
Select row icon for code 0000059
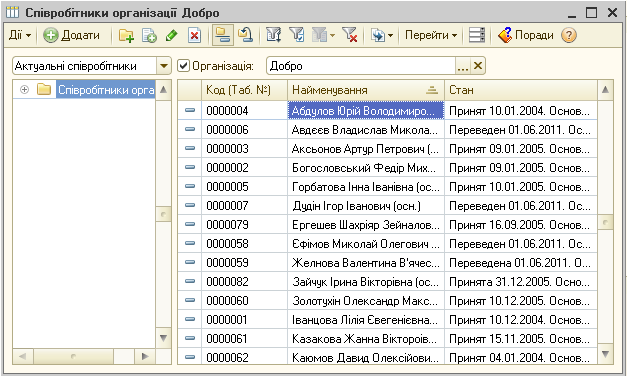(190, 262)
